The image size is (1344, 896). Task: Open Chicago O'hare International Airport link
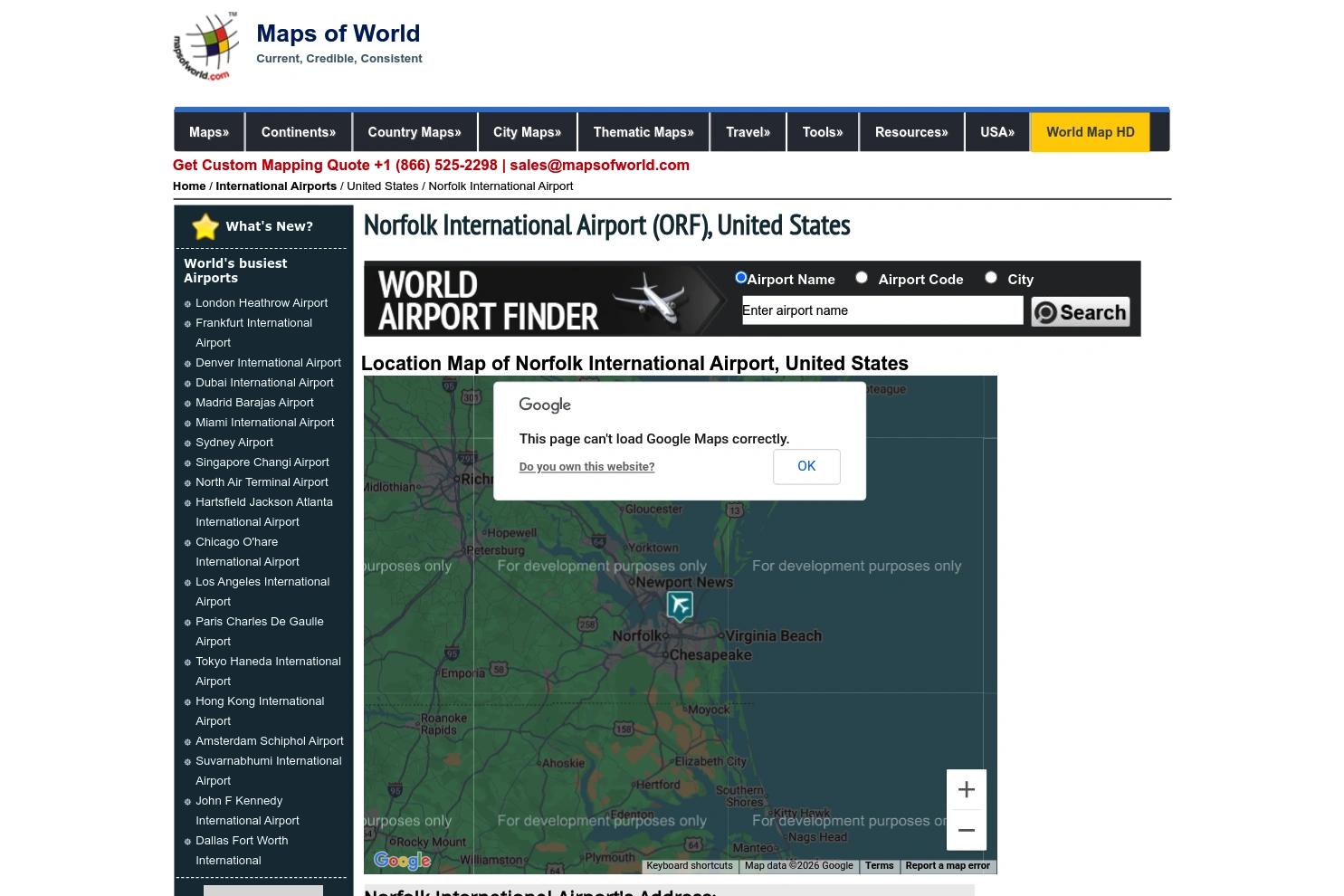[x=247, y=552]
